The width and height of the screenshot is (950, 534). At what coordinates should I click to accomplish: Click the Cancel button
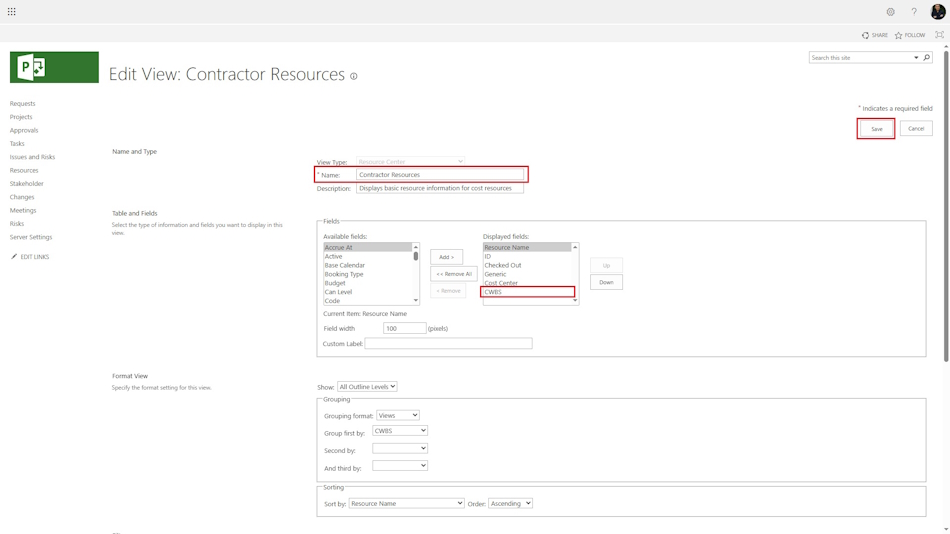tap(916, 128)
